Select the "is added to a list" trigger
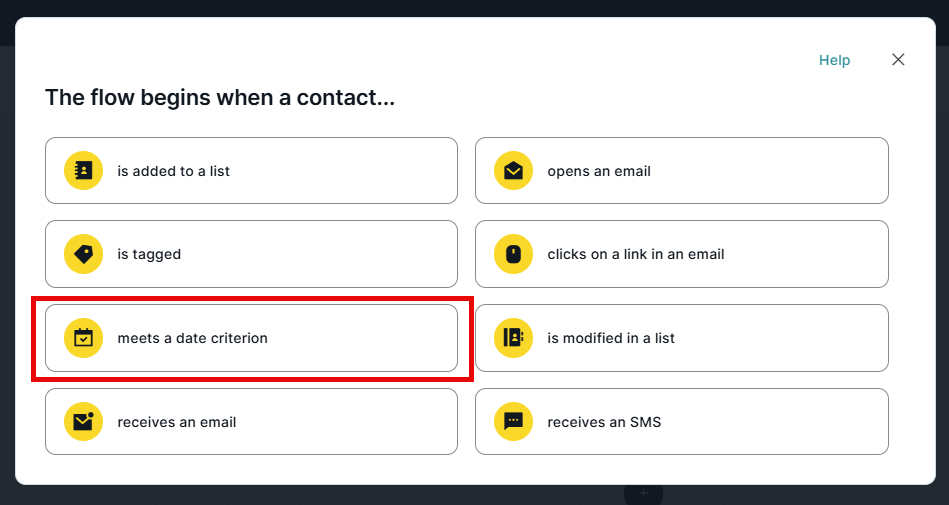This screenshot has height=505, width=949. 251,171
